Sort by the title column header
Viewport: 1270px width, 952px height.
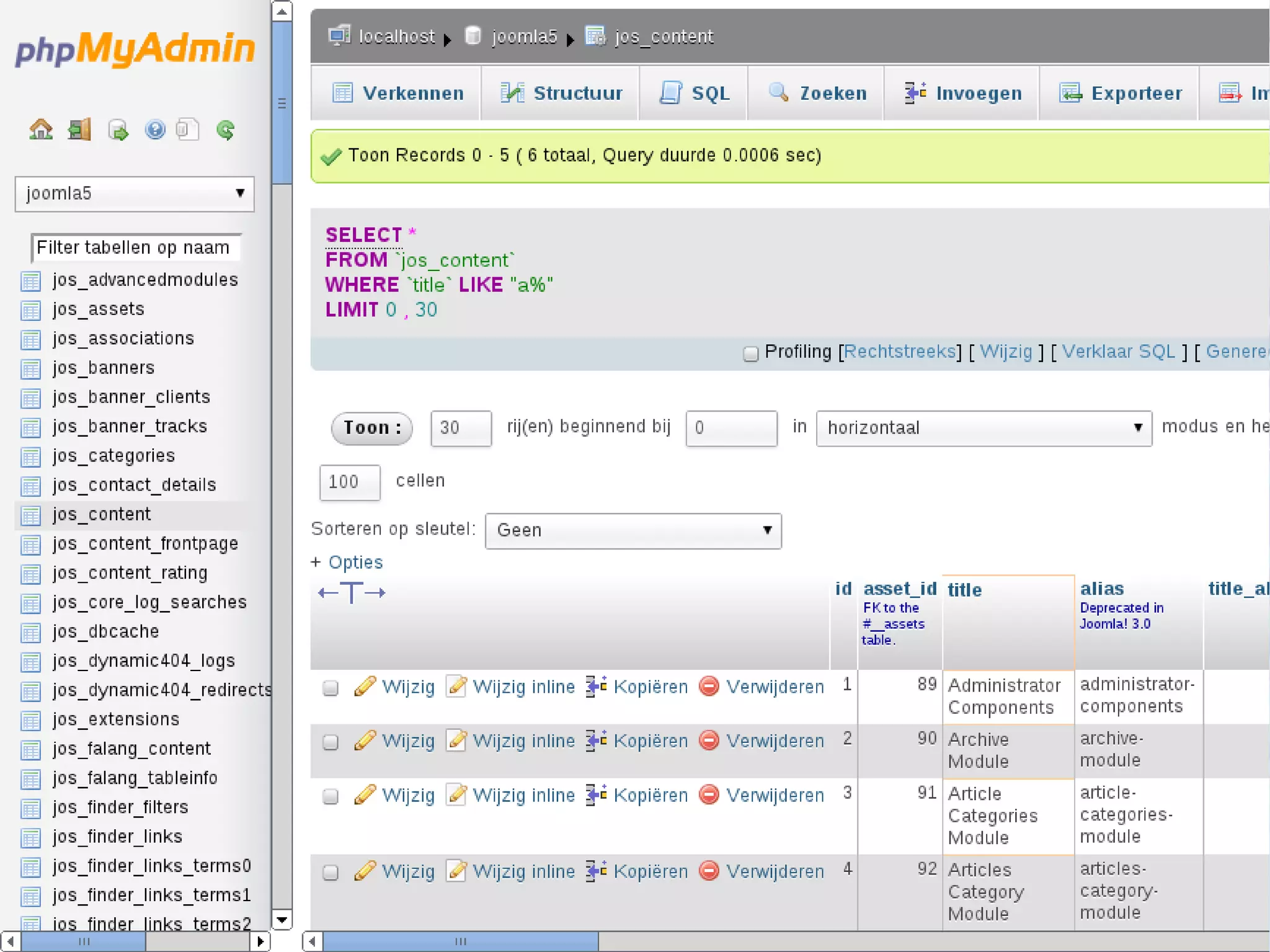point(964,590)
